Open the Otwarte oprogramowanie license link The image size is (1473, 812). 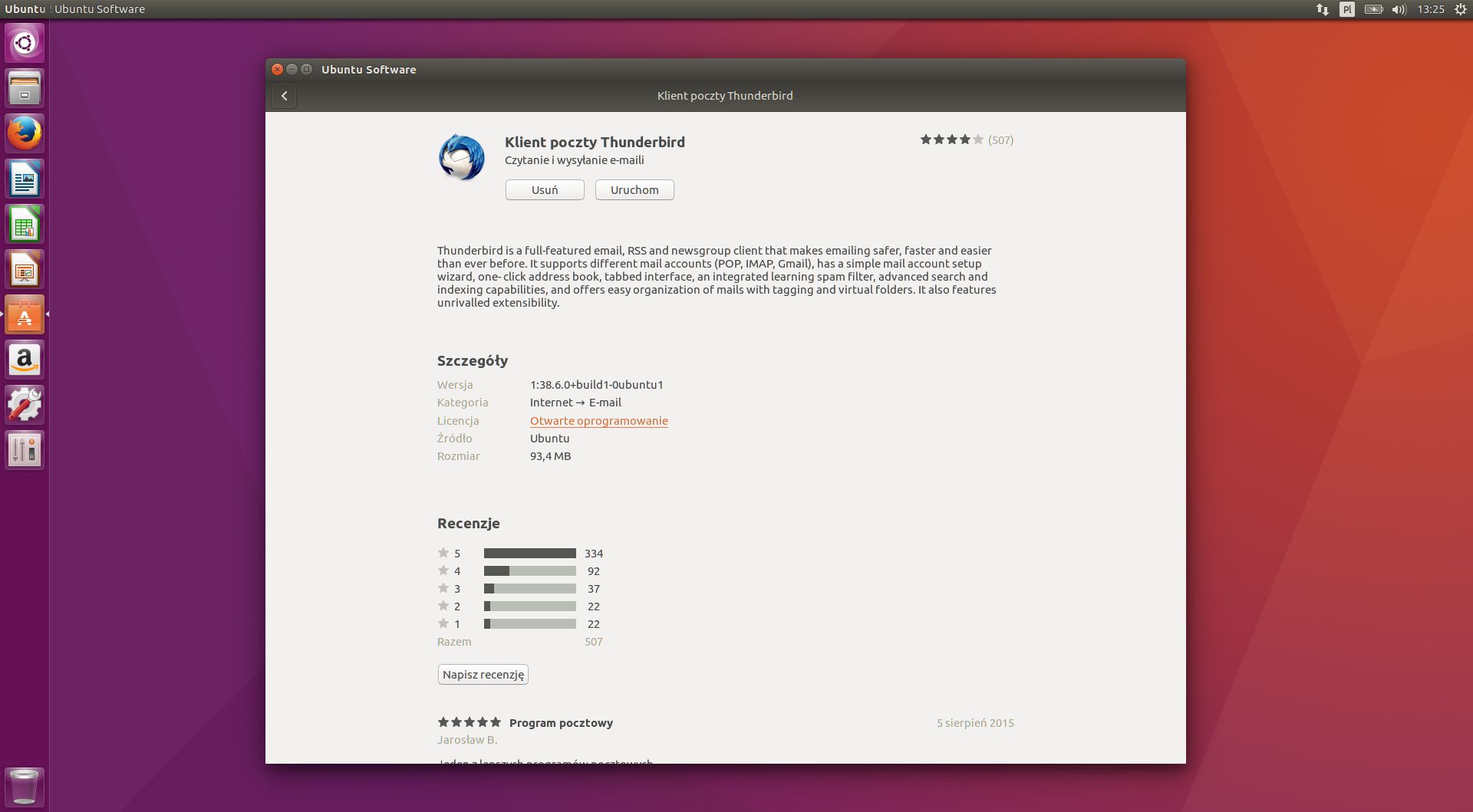pos(599,421)
